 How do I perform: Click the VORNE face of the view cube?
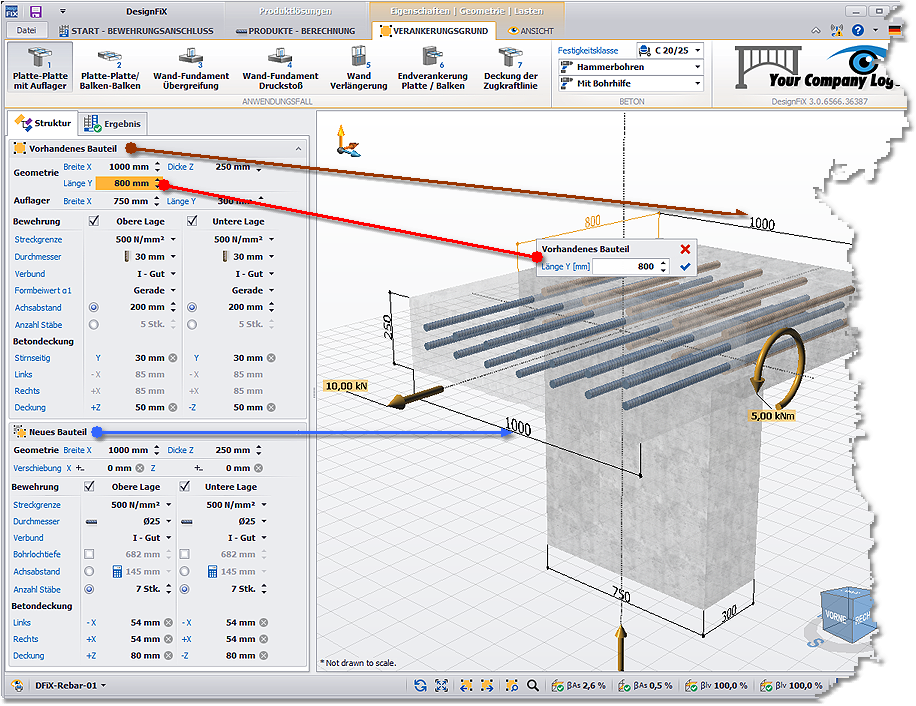coord(835,617)
